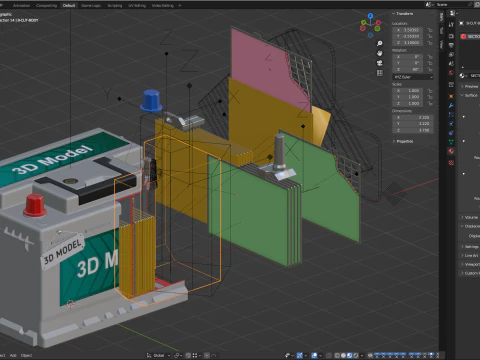Lock the Scale Z value
Viewport: 480px width, 360px height.
pos(430,104)
